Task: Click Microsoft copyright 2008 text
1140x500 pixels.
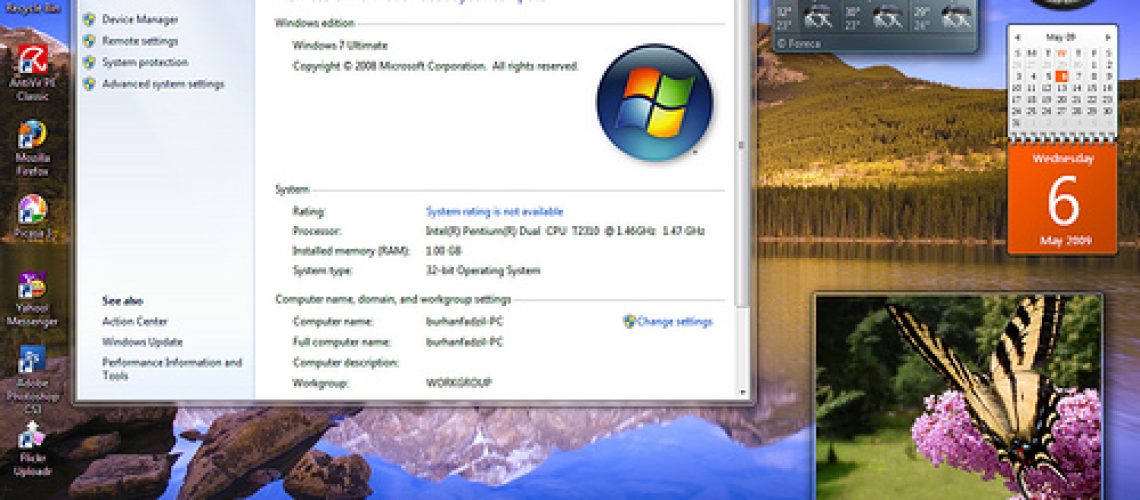Action: pyautogui.click(x=435, y=66)
